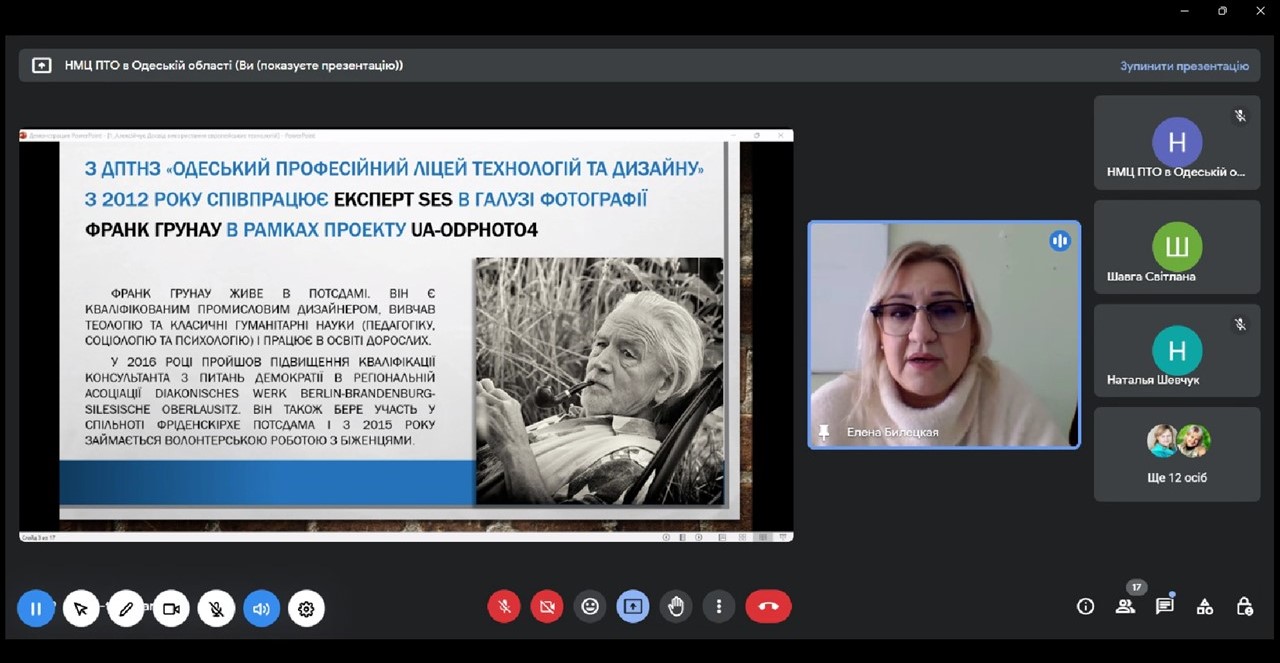Unmute the meeting microphone
This screenshot has width=1280, height=663.
[504, 606]
